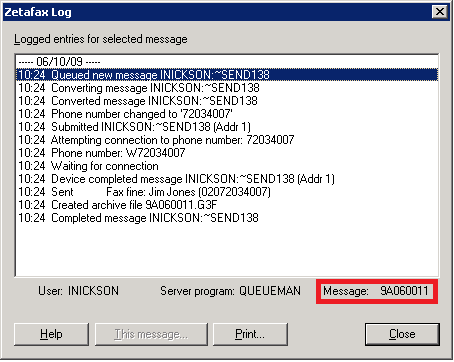The width and height of the screenshot is (454, 362).
Task: Select the '----- 06/10/09 -----' date row
Action: [227, 62]
